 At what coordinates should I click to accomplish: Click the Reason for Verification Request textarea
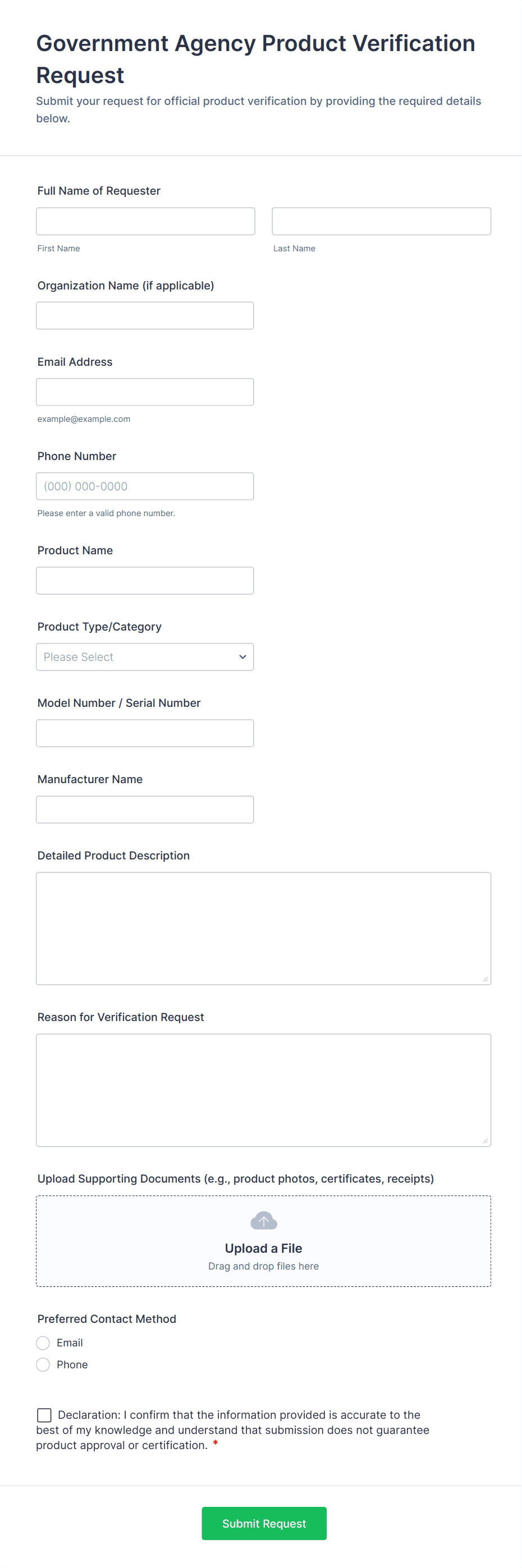pos(263,1089)
